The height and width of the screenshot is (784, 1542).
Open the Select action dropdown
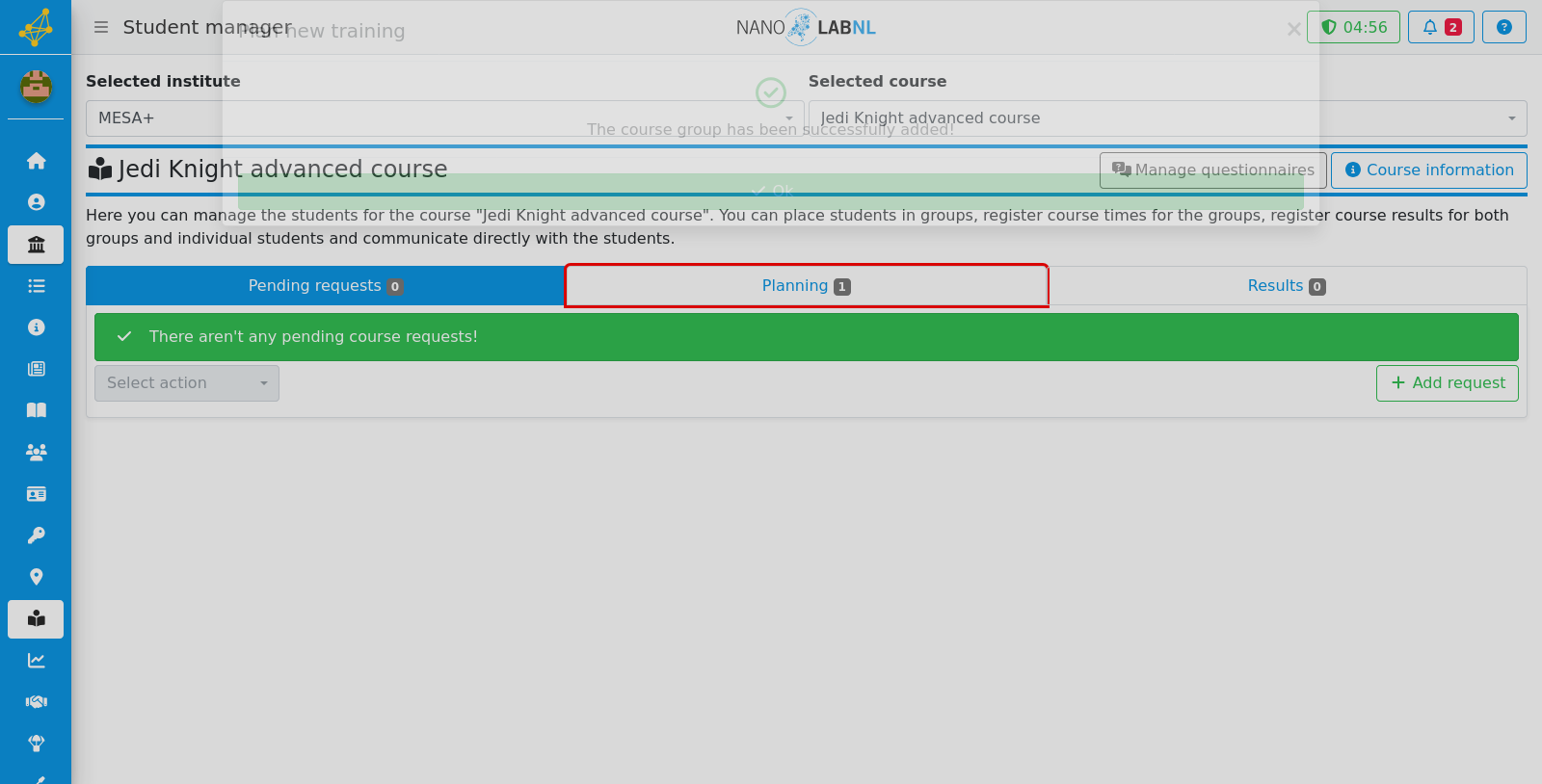[x=187, y=383]
